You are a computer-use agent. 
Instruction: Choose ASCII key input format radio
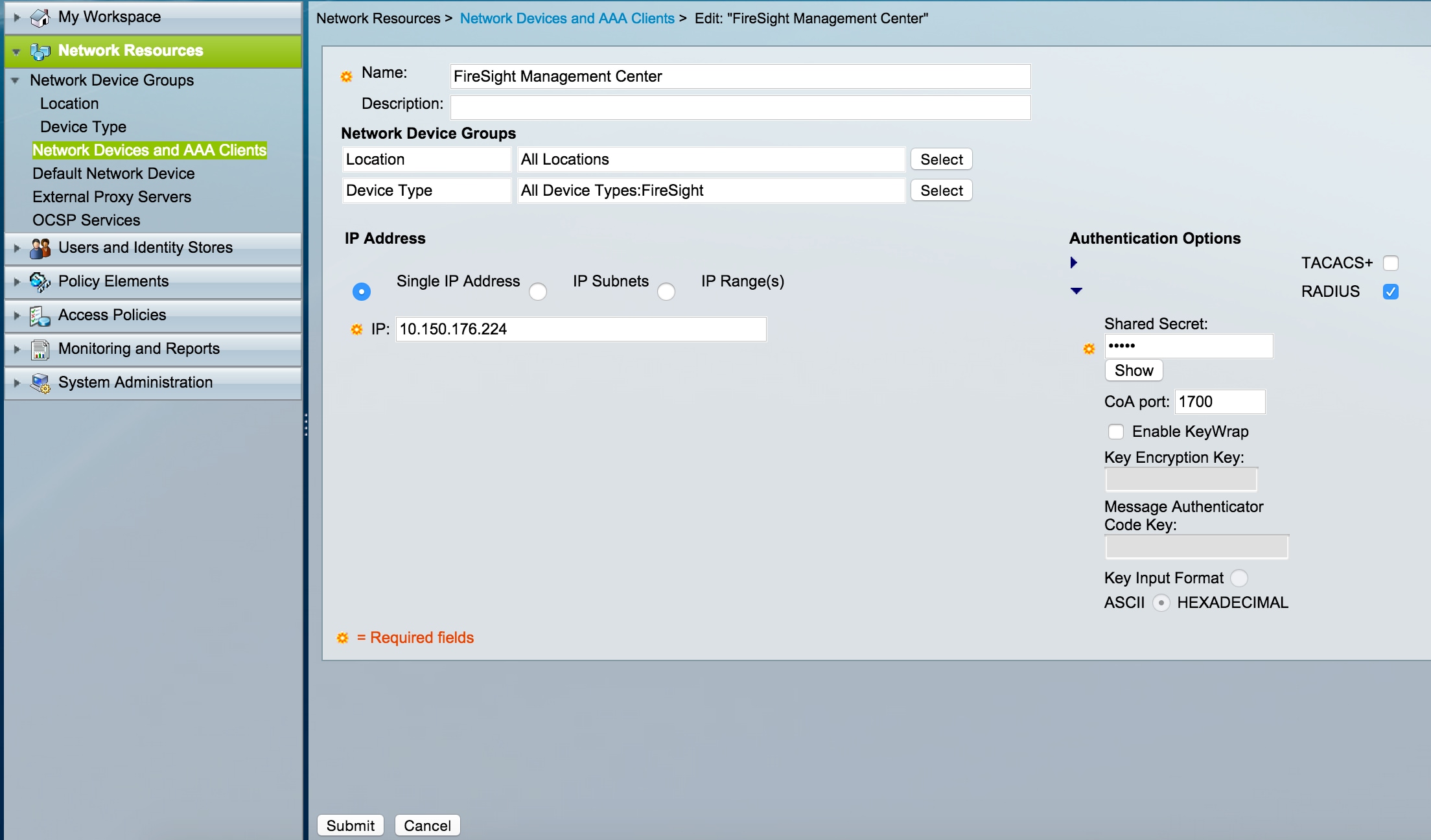(1239, 578)
